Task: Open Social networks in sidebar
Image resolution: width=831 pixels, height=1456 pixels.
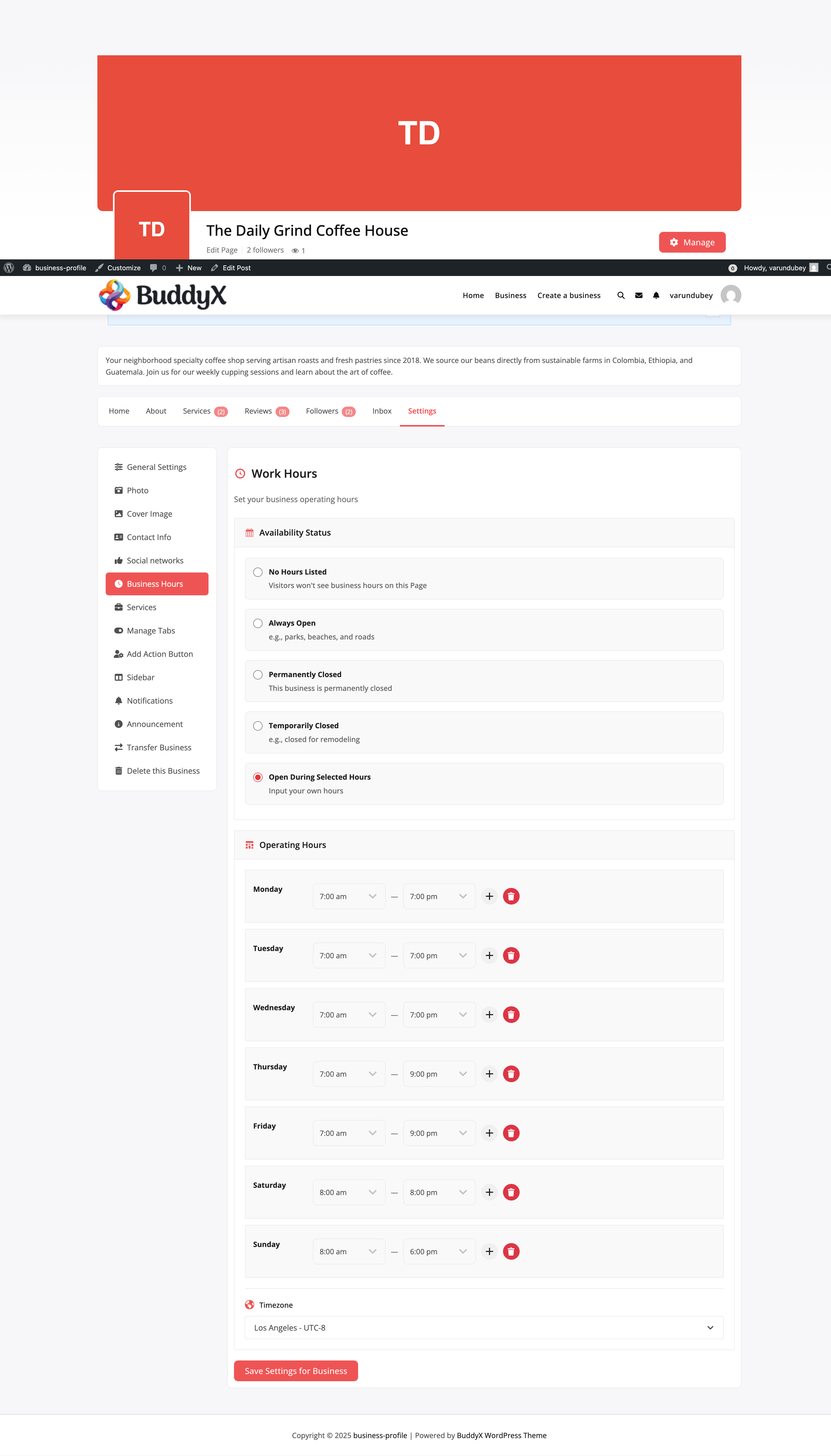Action: pos(157,560)
